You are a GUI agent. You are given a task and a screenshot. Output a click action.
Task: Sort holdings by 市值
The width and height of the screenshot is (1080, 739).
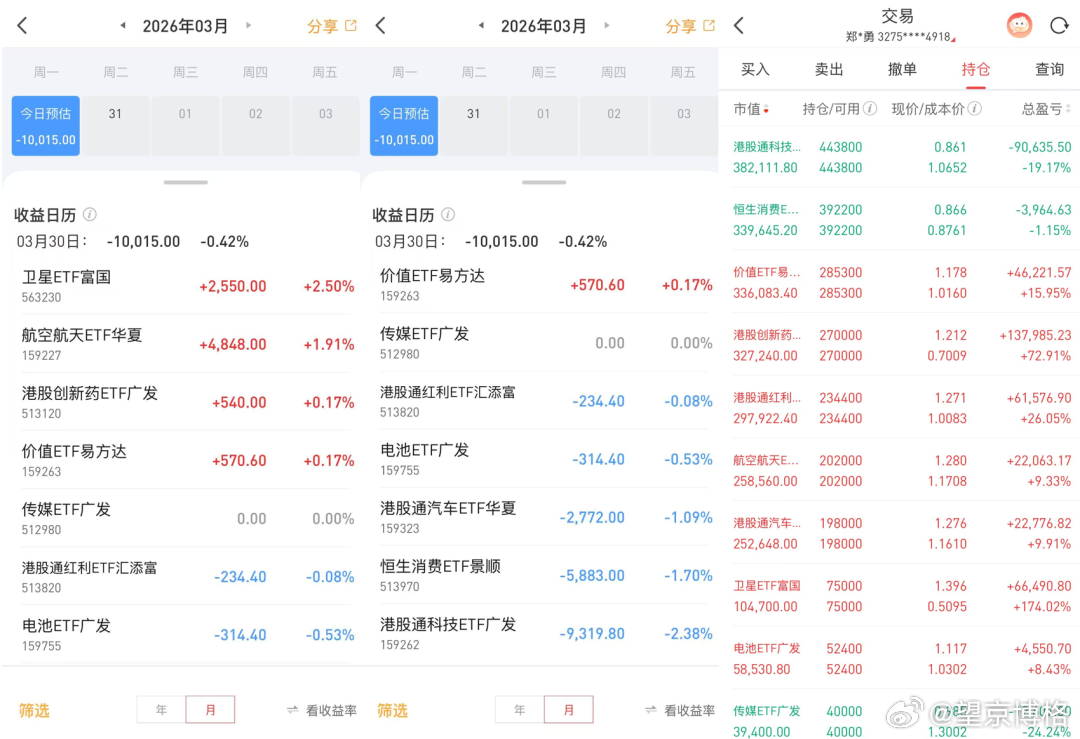click(x=751, y=109)
